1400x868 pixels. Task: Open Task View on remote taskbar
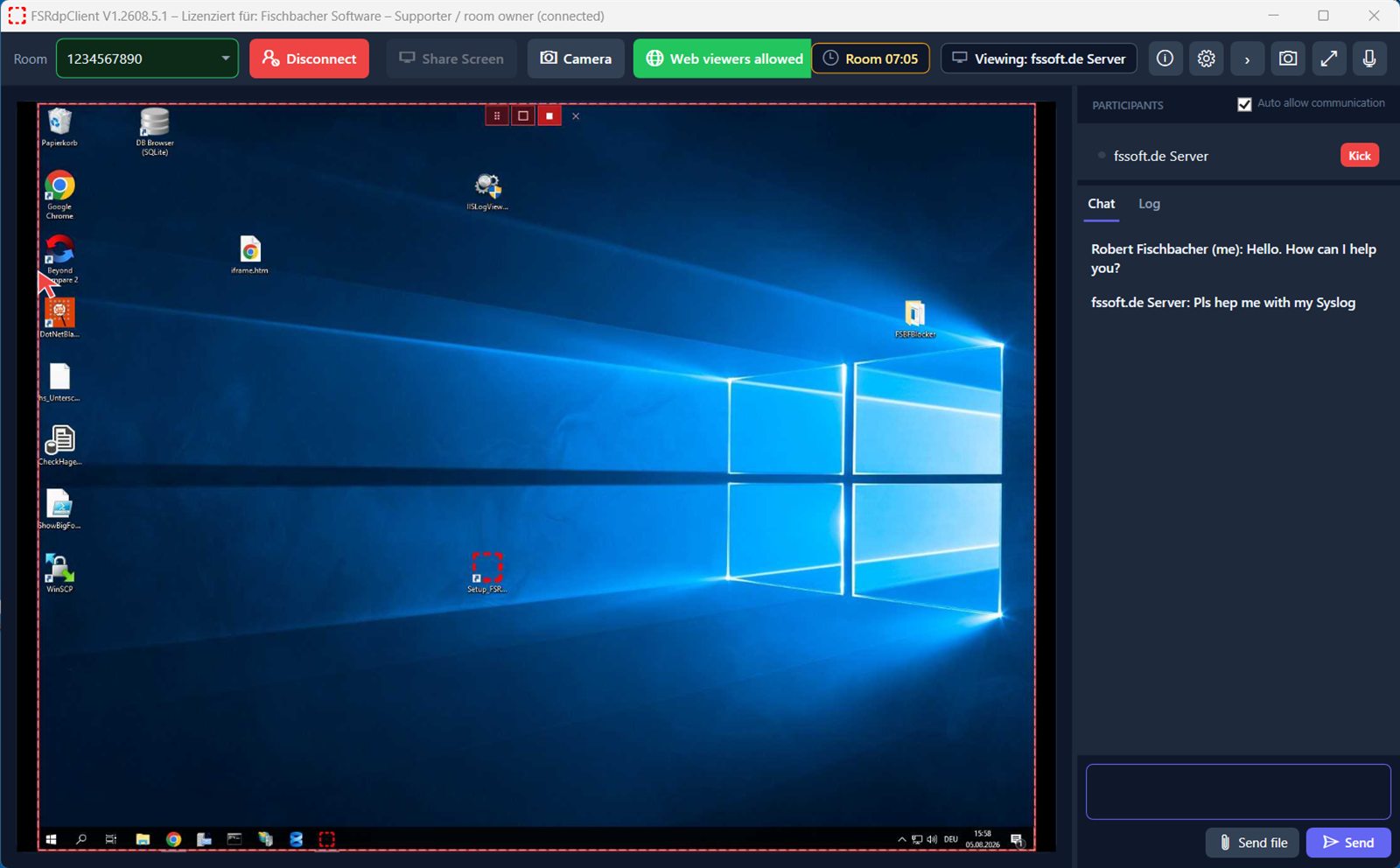(x=111, y=839)
